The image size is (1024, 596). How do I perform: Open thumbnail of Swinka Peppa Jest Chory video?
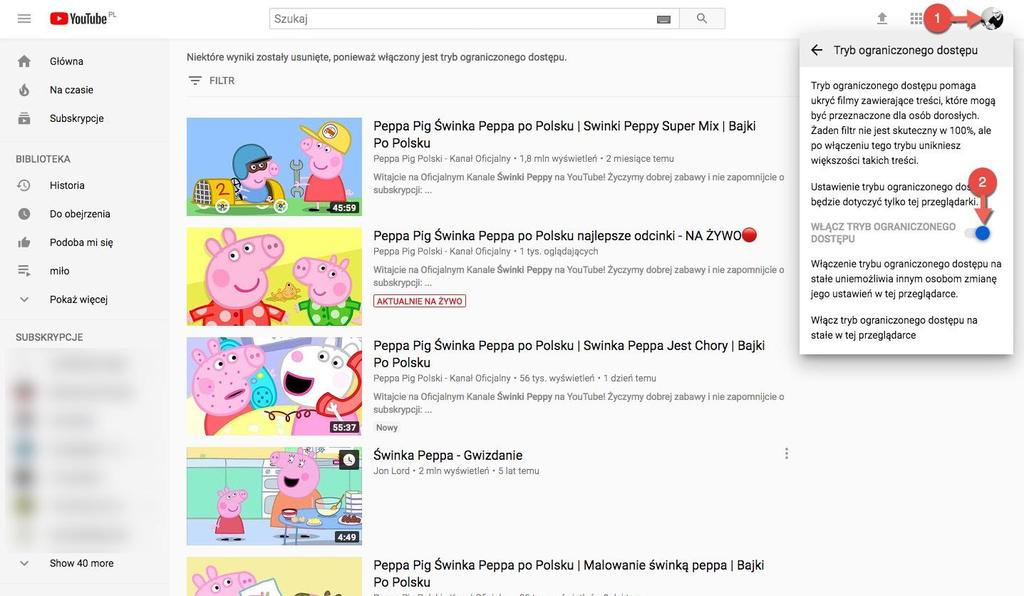[274, 386]
